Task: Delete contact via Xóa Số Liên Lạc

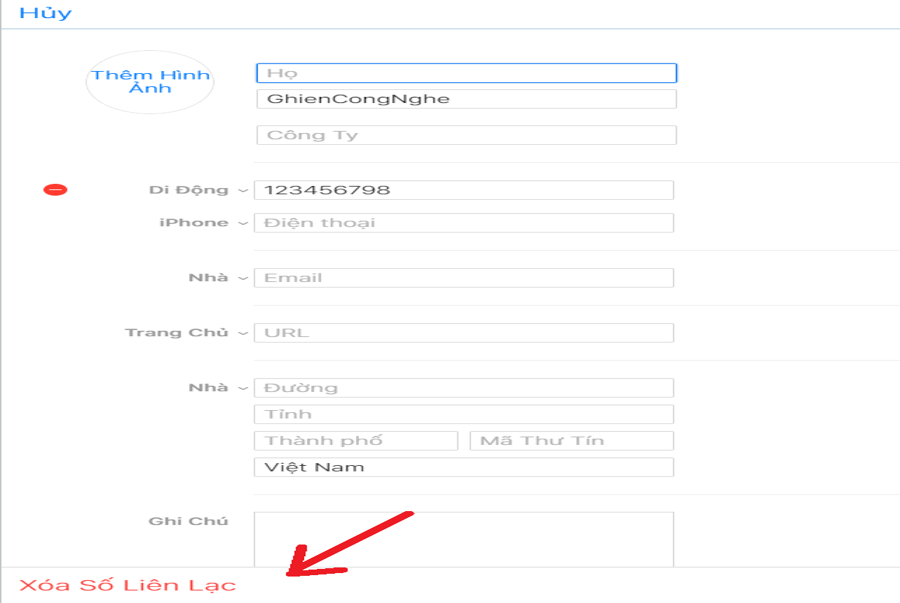Action: pyautogui.click(x=127, y=585)
